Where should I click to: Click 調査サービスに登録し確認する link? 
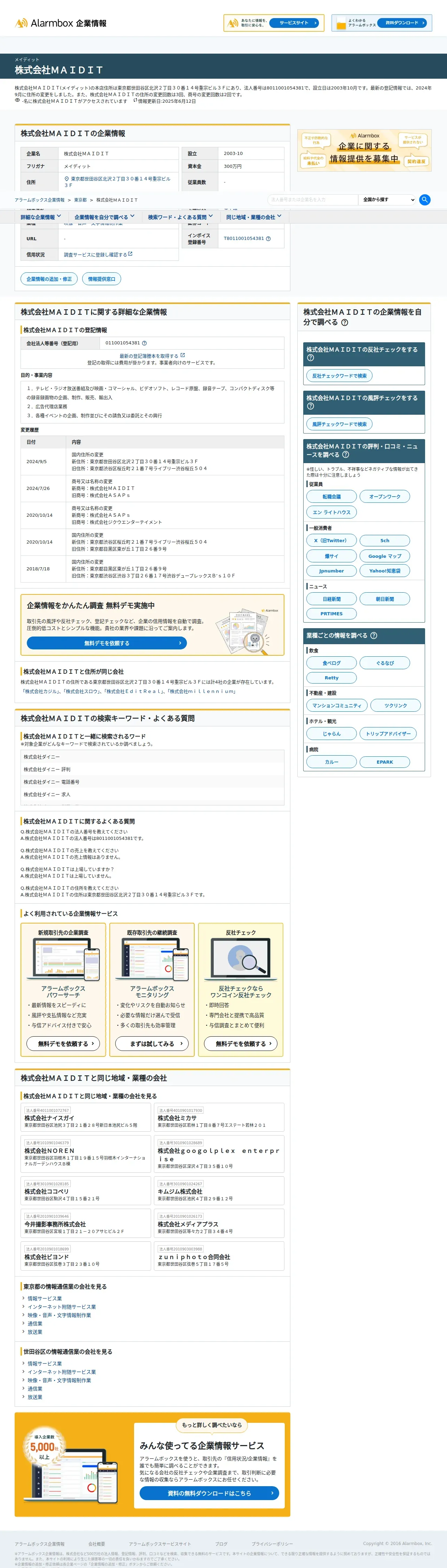[x=98, y=255]
